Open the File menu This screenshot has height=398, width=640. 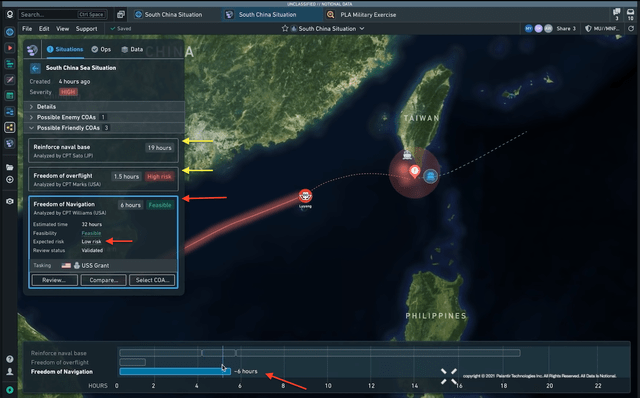tap(27, 29)
